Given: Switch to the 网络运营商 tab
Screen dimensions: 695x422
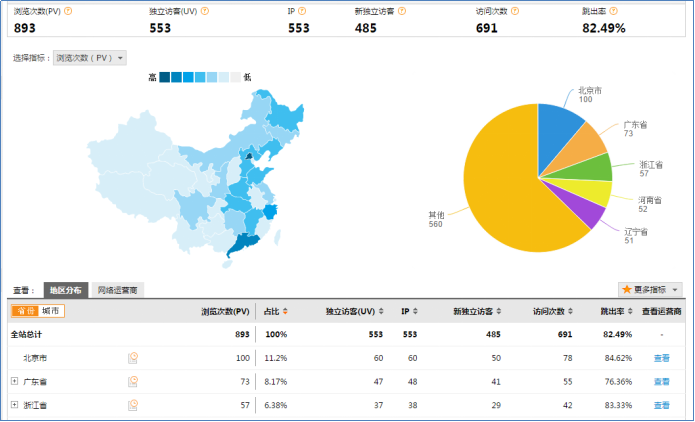Looking at the screenshot, I should (x=117, y=290).
